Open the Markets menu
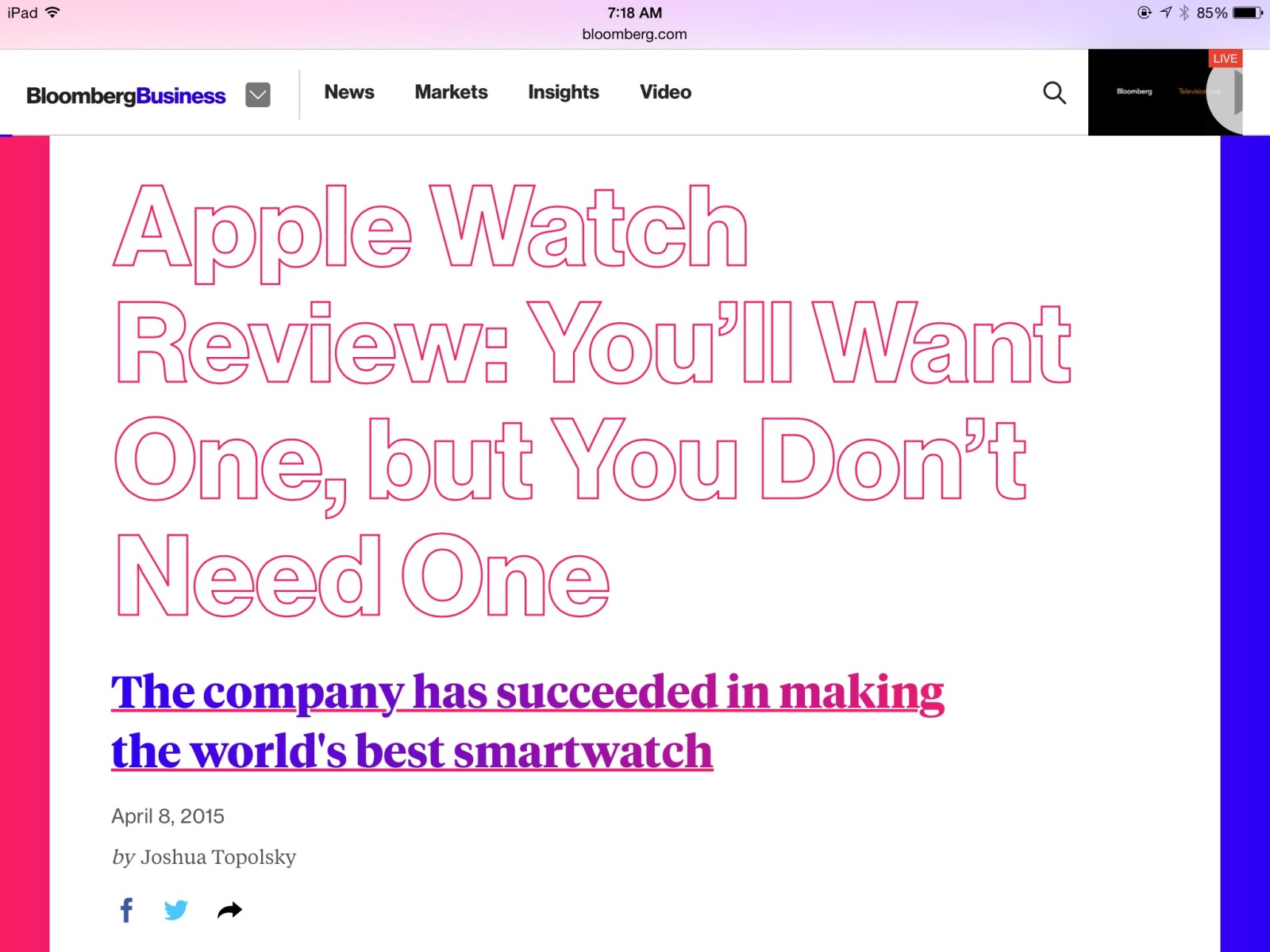 pyautogui.click(x=451, y=92)
